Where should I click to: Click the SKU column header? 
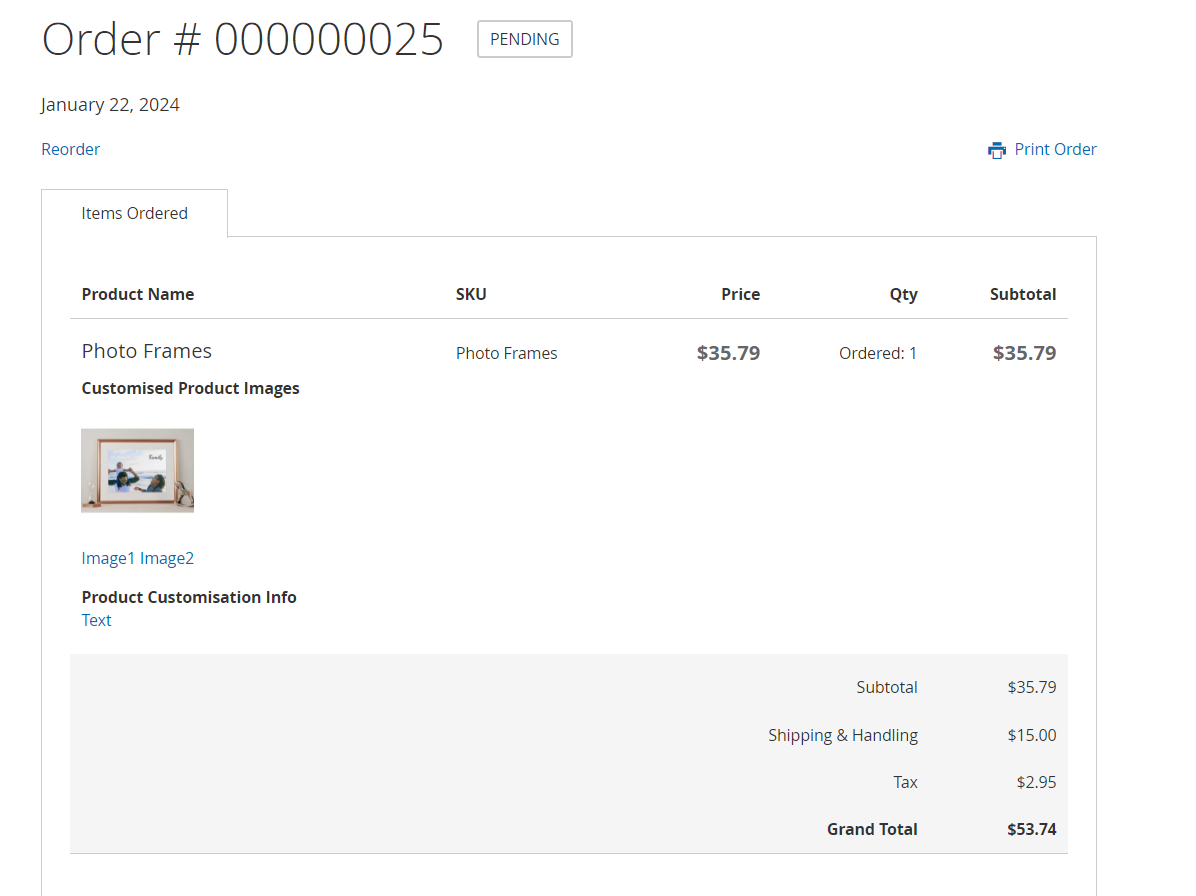(x=470, y=294)
